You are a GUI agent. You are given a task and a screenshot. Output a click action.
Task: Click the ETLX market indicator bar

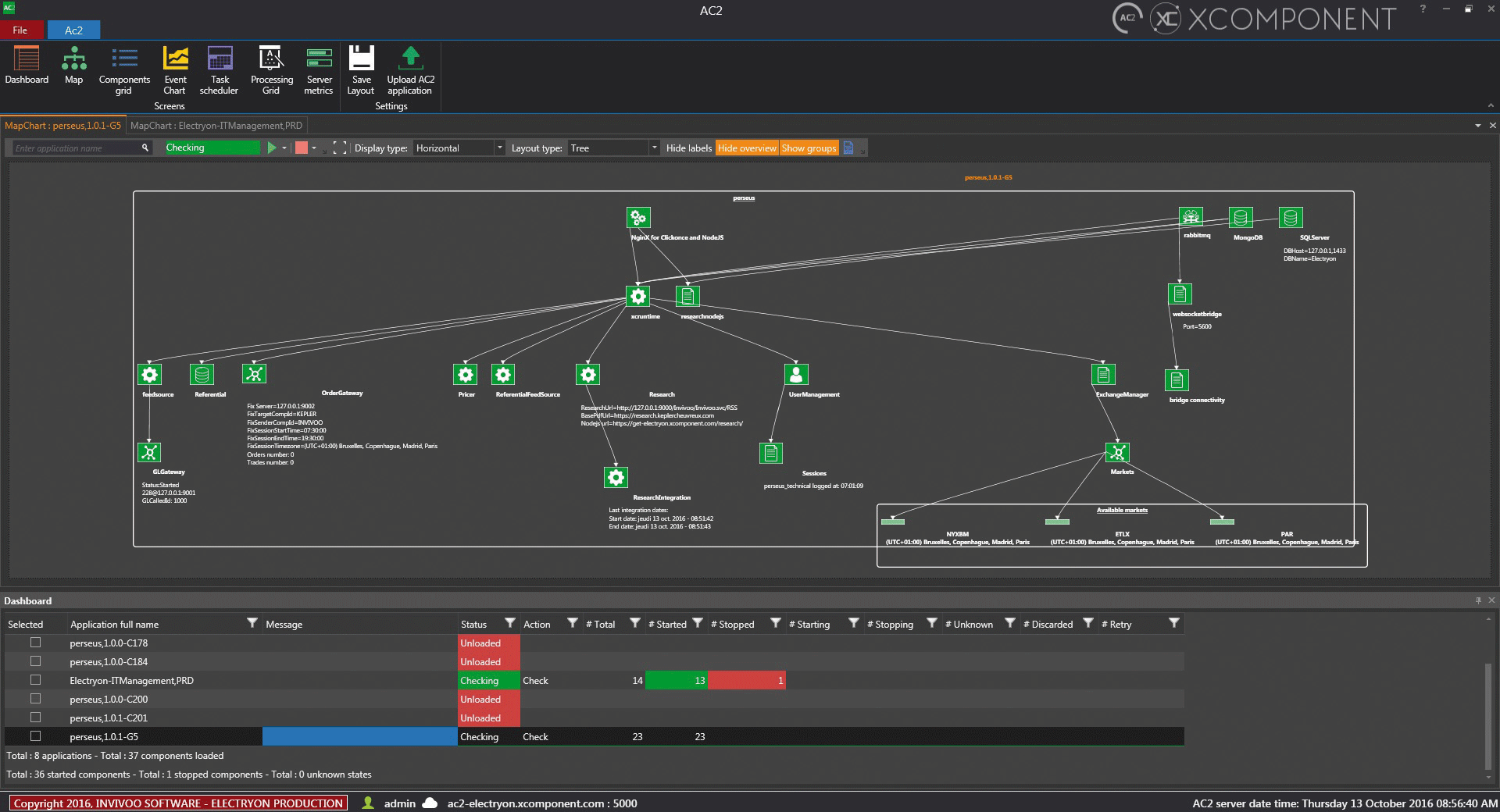pos(1057,522)
